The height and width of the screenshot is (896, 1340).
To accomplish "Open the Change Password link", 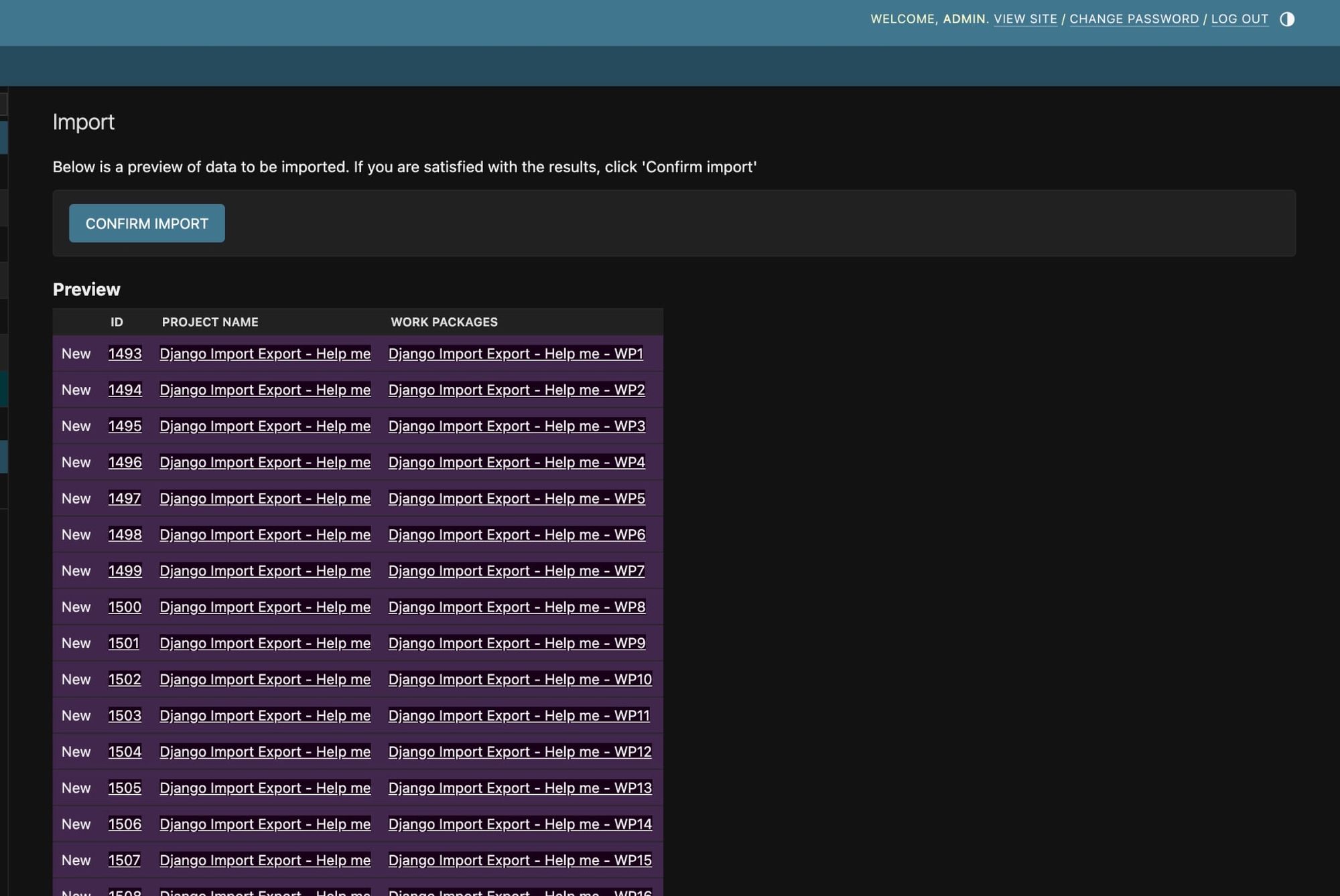I will [x=1134, y=19].
